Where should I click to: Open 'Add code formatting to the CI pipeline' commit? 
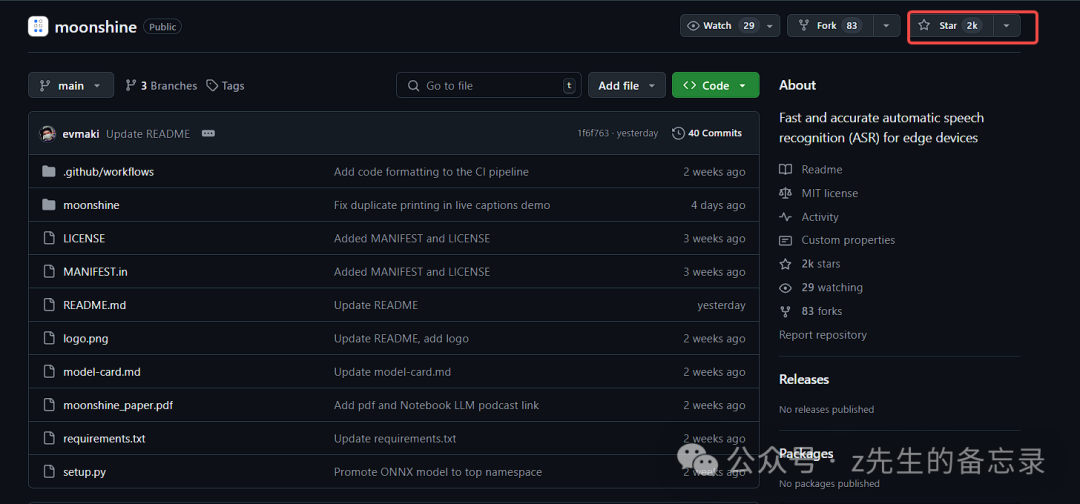pyautogui.click(x=431, y=171)
